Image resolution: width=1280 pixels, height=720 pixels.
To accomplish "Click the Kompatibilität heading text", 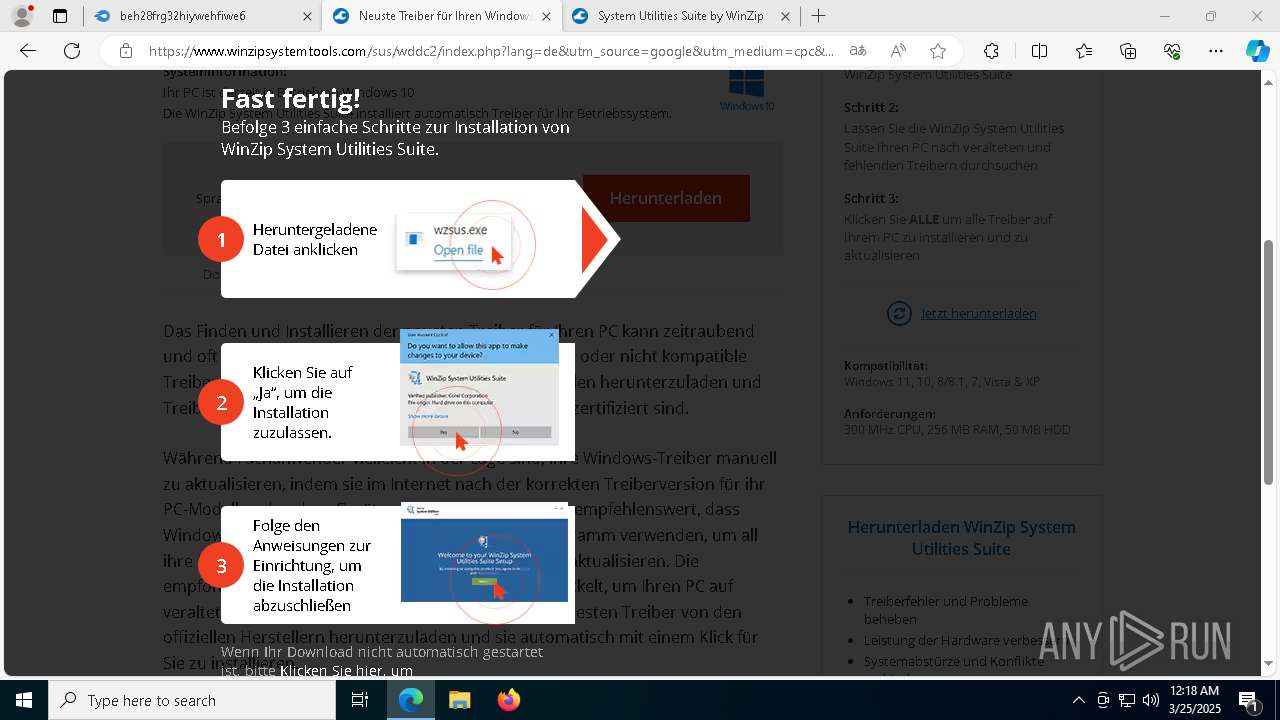I will pyautogui.click(x=886, y=366).
